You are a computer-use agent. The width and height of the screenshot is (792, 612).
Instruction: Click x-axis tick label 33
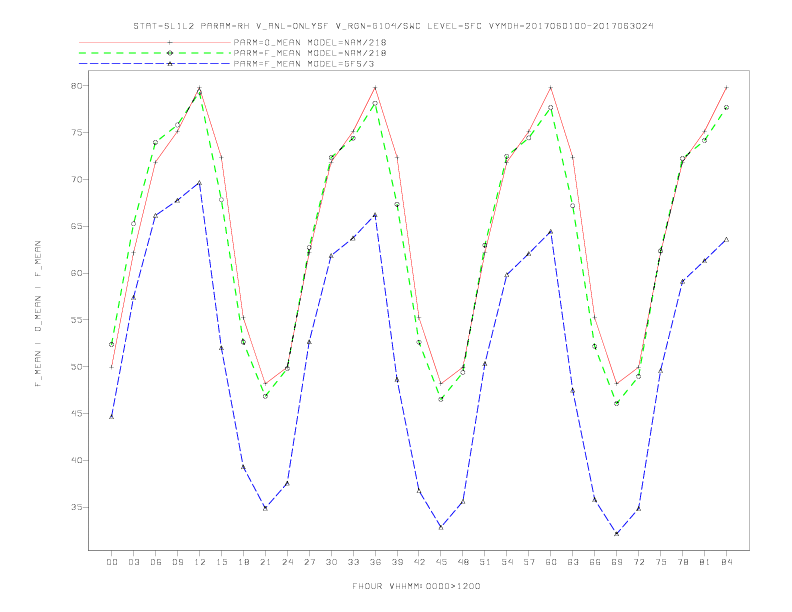[x=353, y=562]
